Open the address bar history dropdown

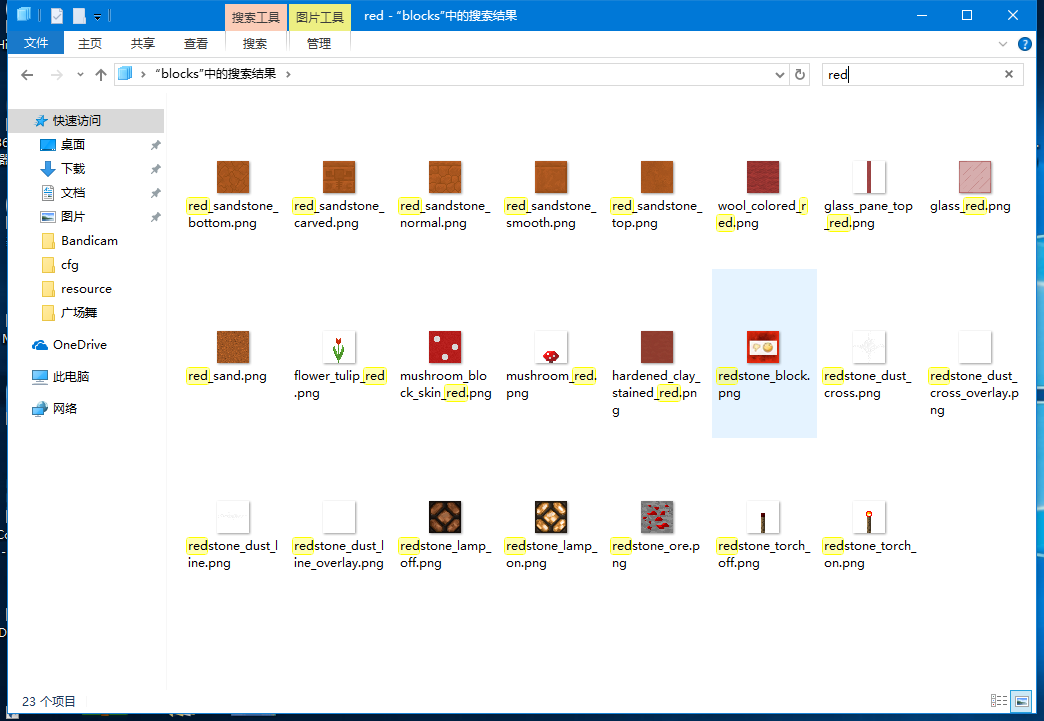tap(780, 75)
